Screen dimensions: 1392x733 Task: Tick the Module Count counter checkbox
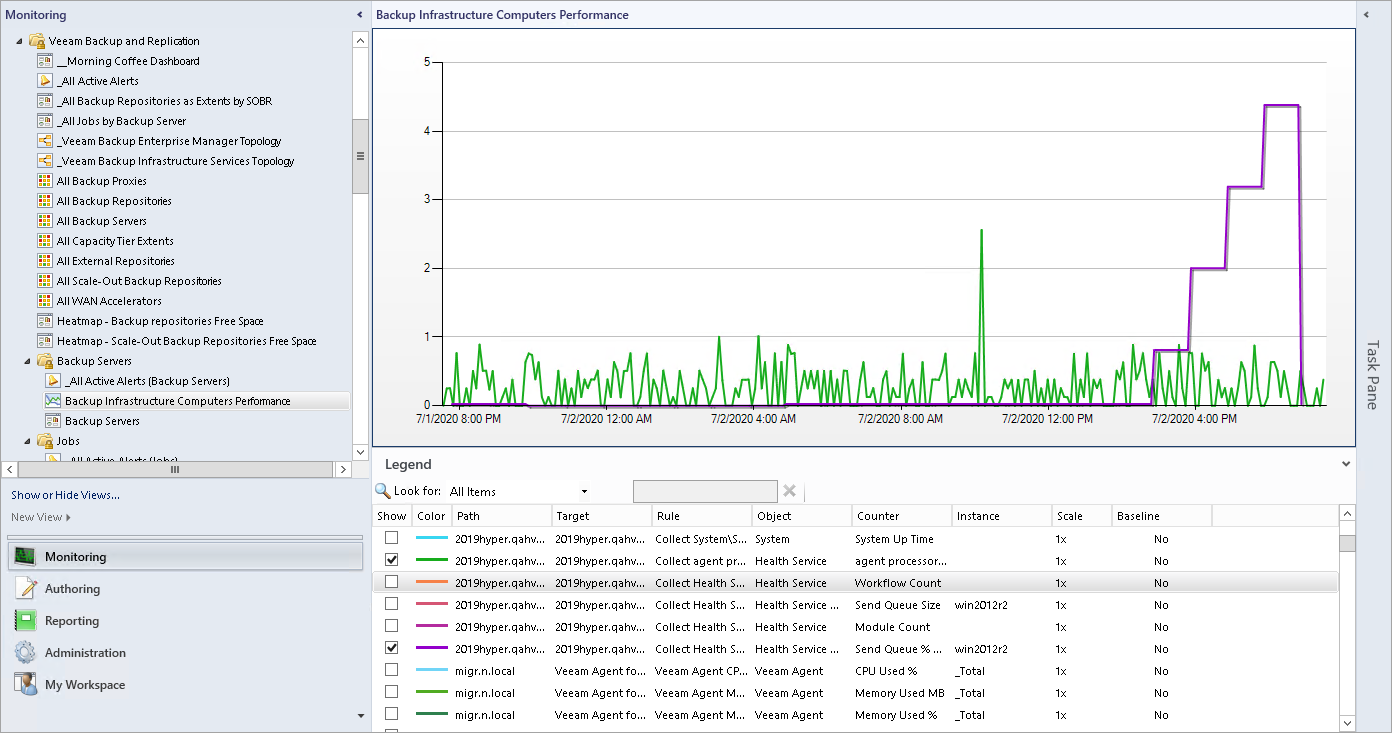coord(392,626)
